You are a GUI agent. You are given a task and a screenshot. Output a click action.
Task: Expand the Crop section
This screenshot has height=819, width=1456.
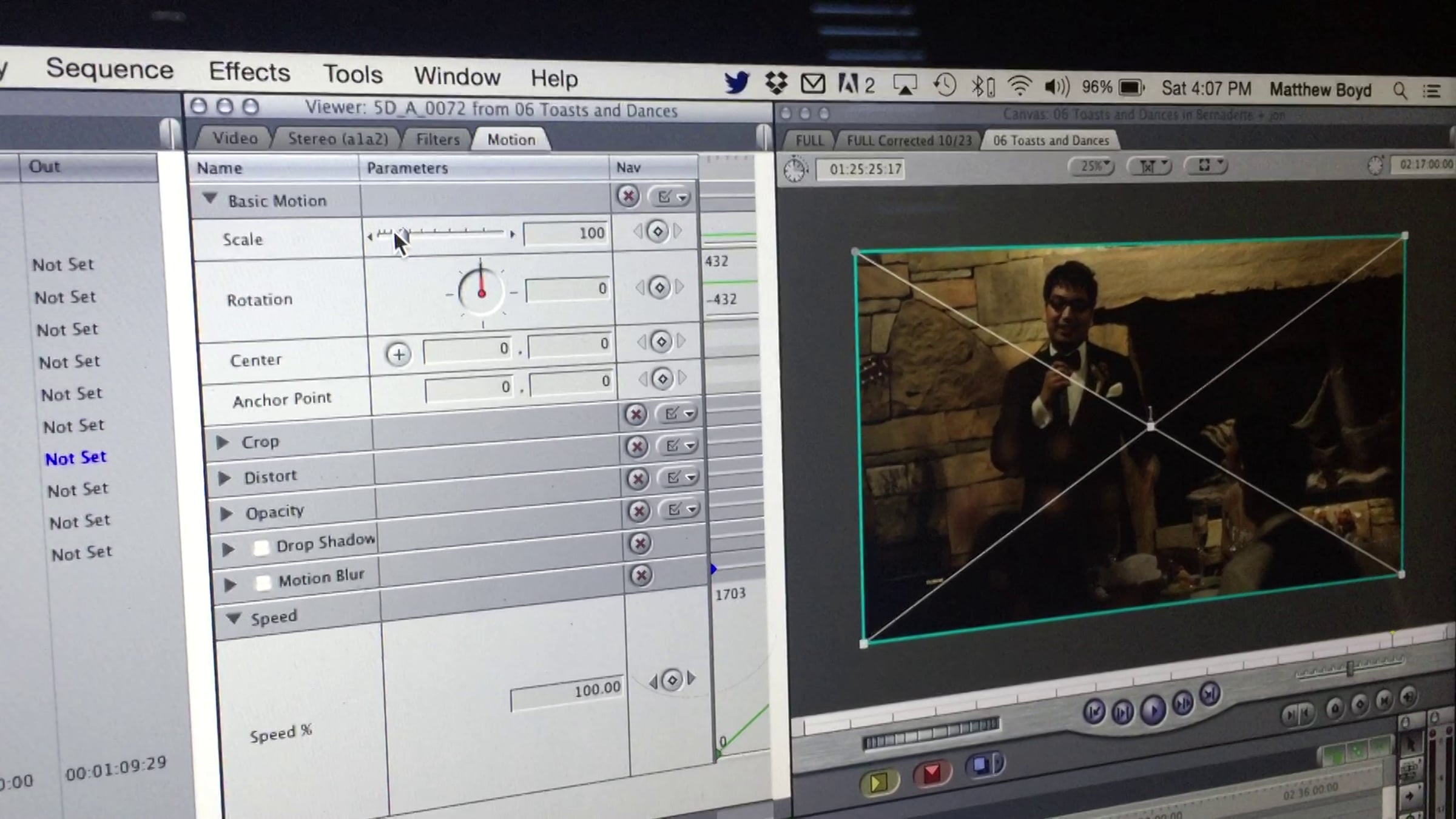(223, 442)
